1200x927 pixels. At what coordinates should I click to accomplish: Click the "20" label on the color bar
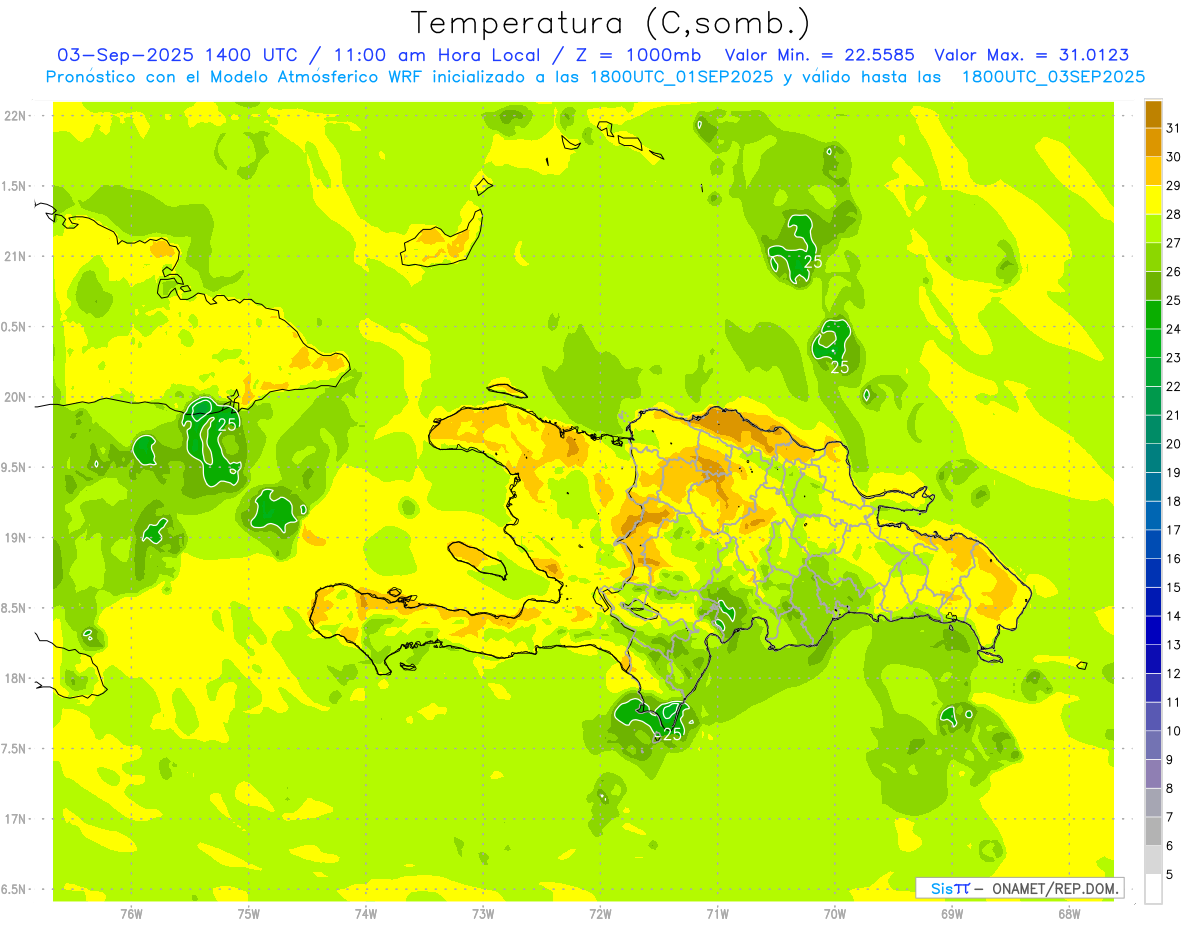(1174, 444)
